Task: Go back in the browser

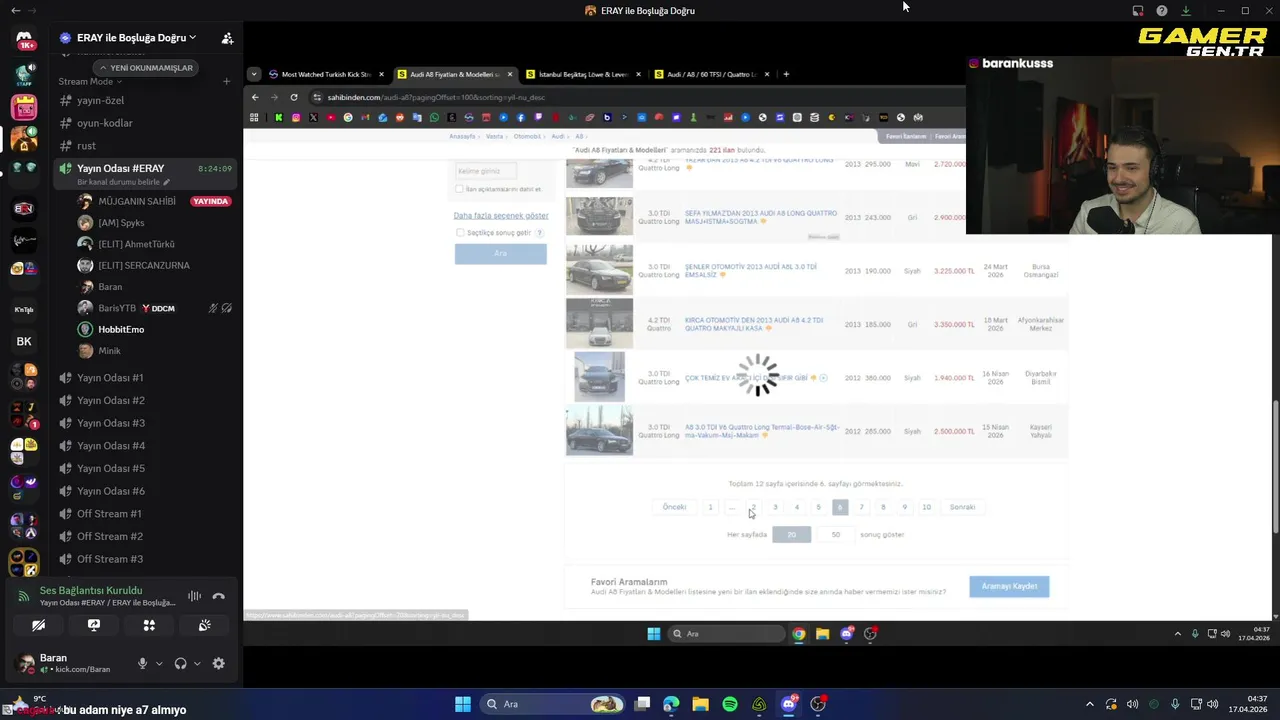Action: (255, 97)
